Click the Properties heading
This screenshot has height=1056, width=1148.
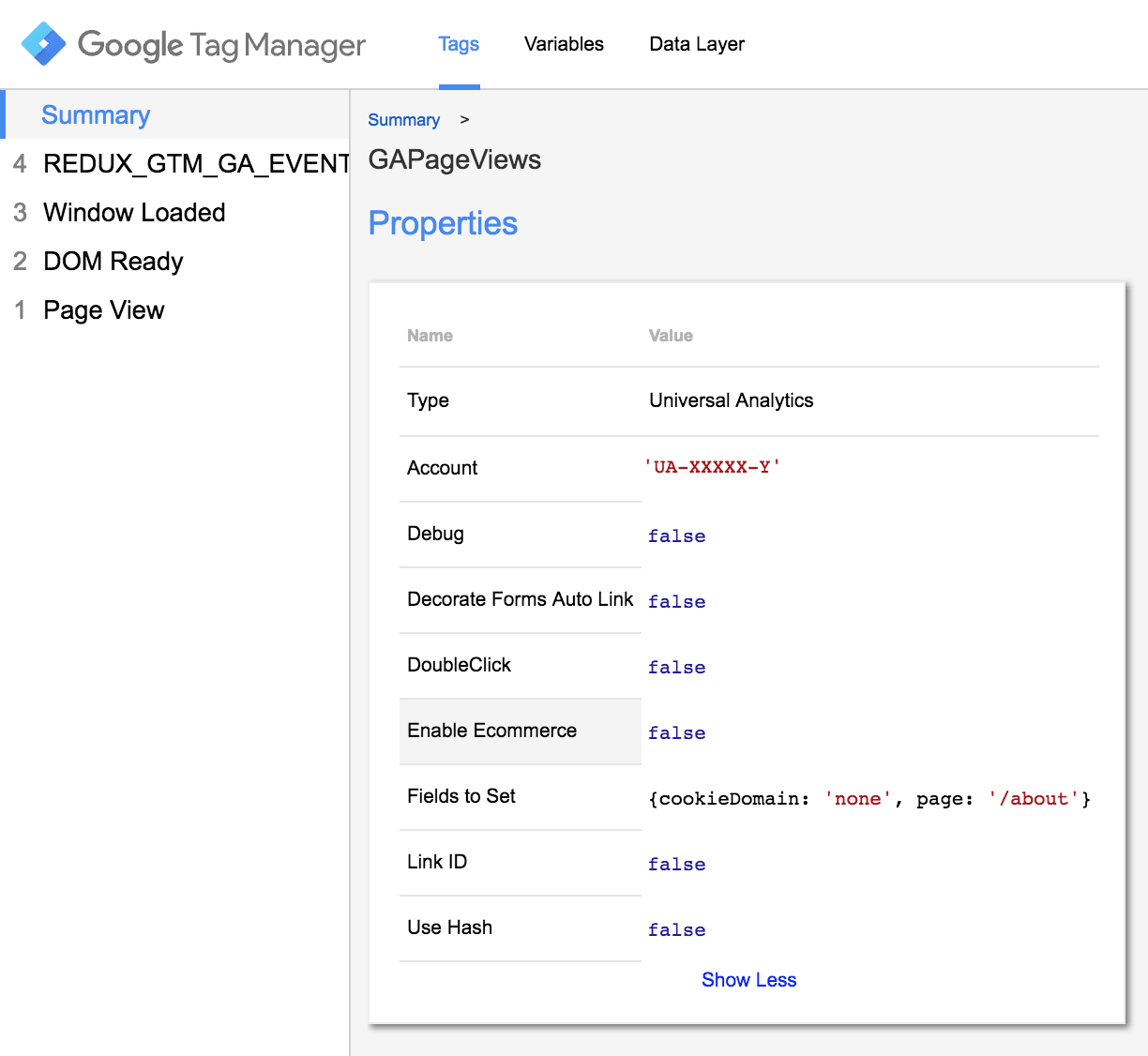click(x=443, y=223)
